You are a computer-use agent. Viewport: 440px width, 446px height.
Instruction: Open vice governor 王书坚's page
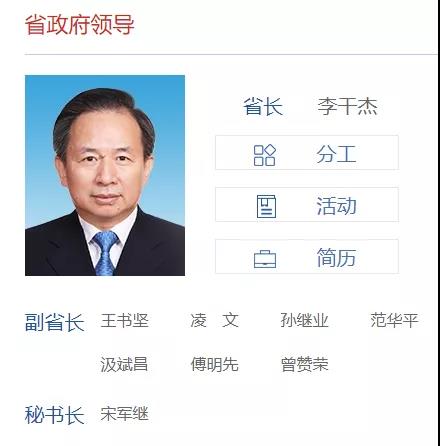124,320
